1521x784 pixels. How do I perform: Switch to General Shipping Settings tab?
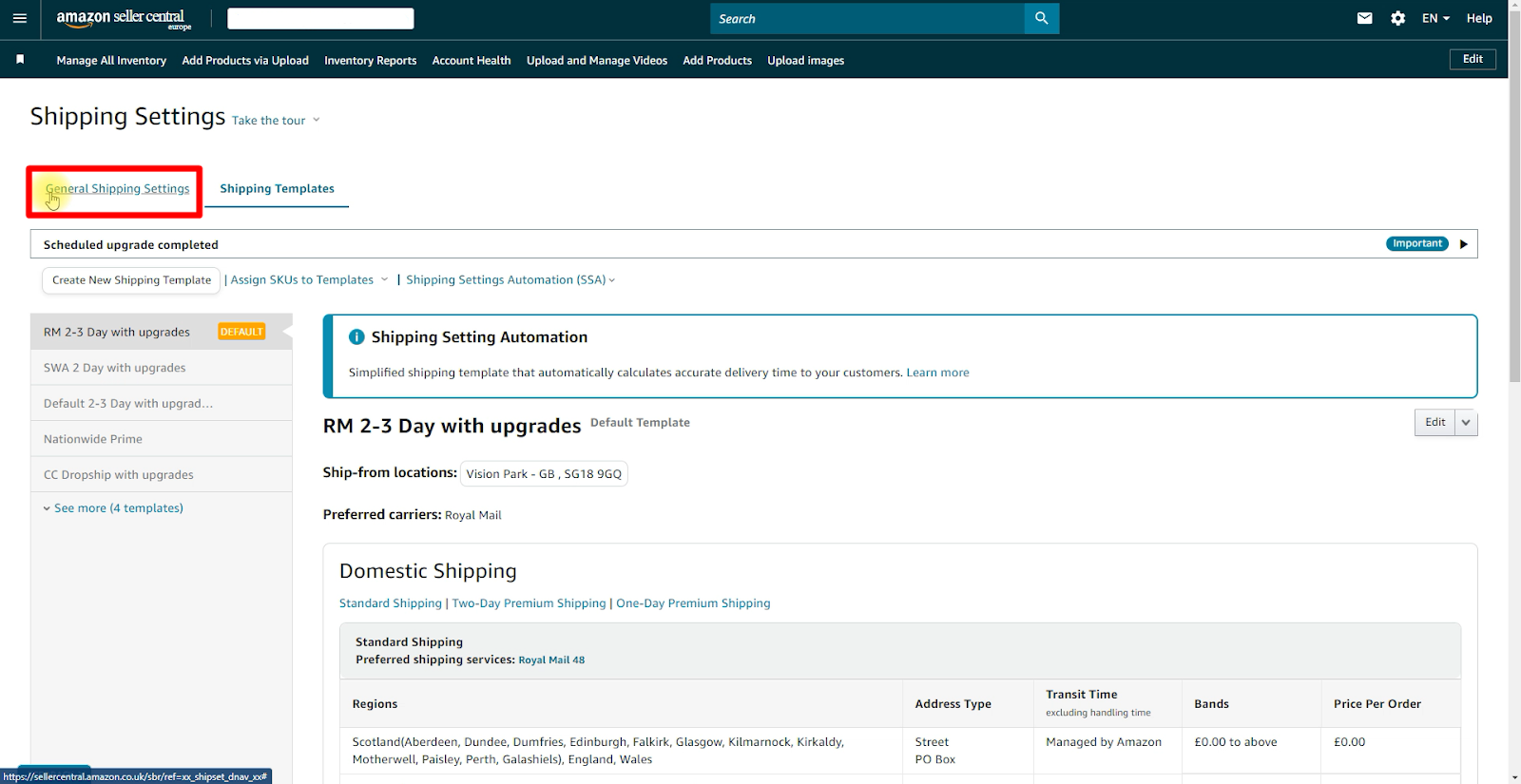click(118, 189)
